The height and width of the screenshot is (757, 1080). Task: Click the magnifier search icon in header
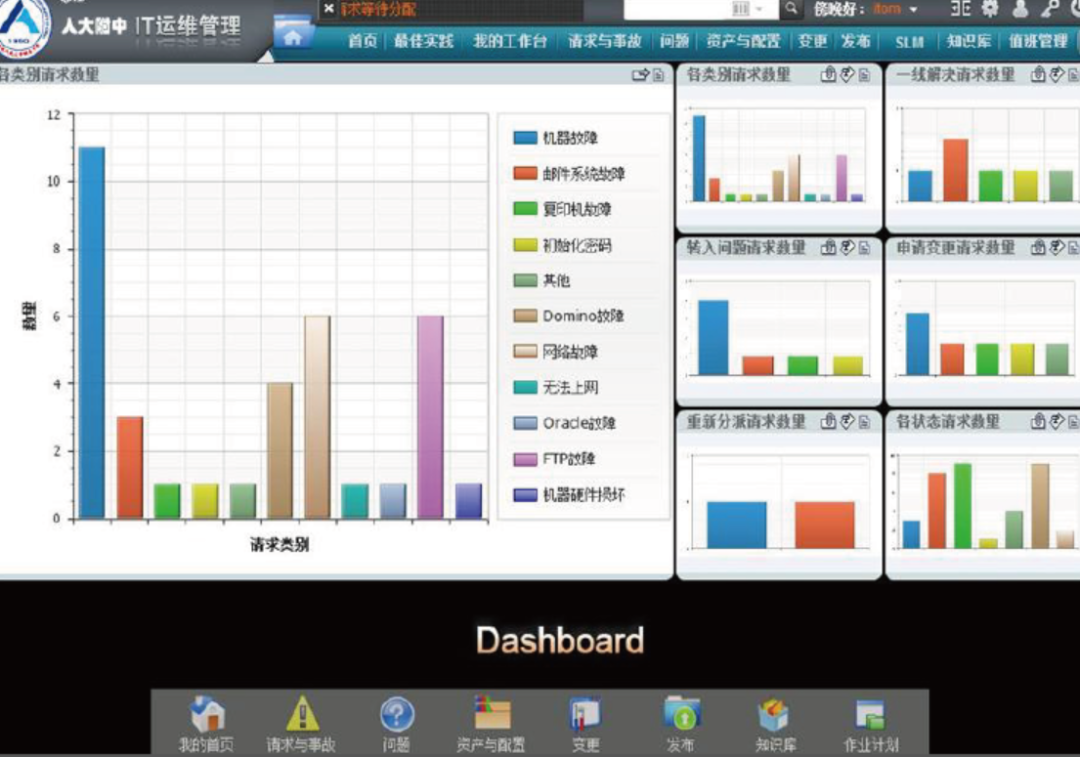point(791,8)
